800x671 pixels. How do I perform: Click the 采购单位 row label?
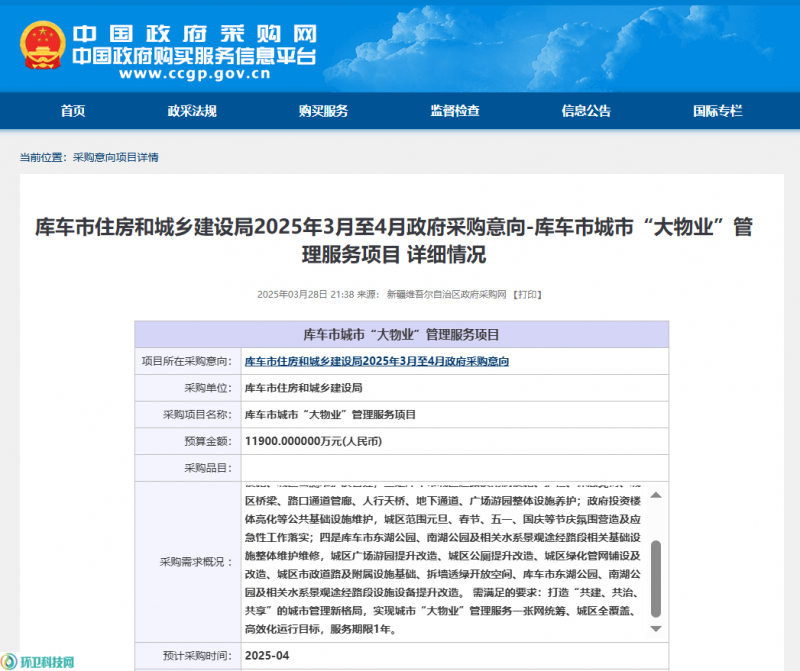[x=208, y=388]
